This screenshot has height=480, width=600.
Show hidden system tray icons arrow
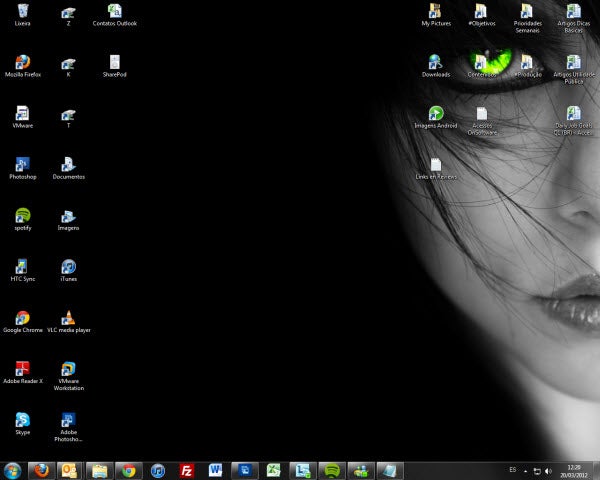(x=526, y=470)
